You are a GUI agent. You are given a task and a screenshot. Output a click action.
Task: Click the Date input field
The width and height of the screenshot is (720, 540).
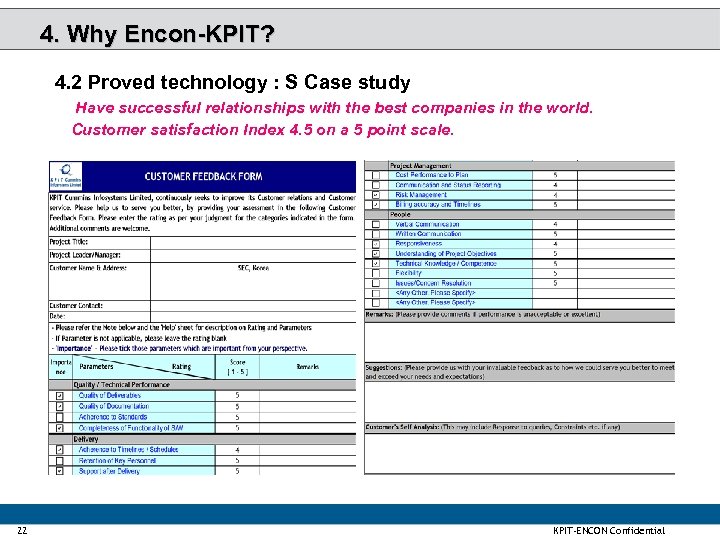click(x=253, y=317)
